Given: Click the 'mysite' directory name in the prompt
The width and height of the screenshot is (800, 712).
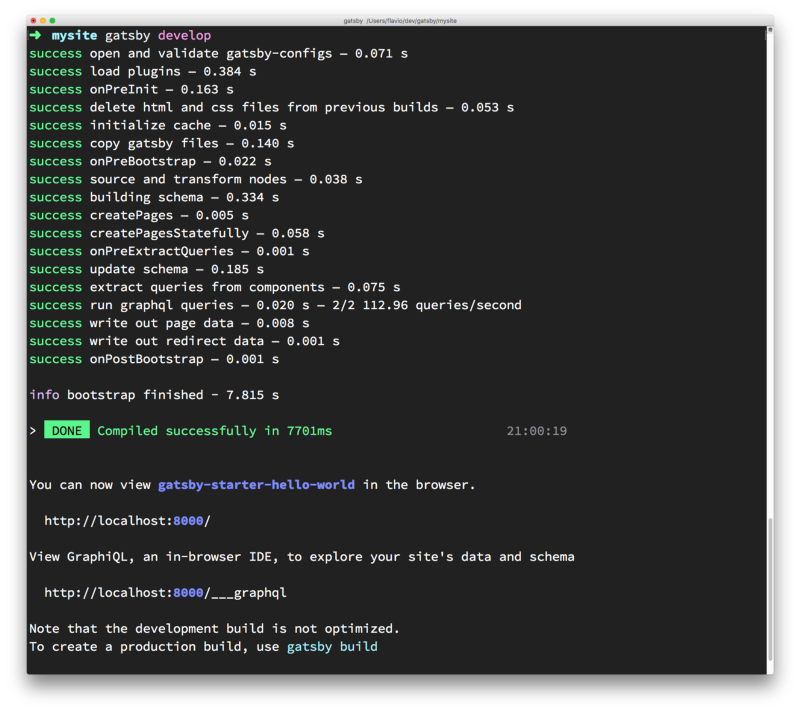Looking at the screenshot, I should pos(75,36).
